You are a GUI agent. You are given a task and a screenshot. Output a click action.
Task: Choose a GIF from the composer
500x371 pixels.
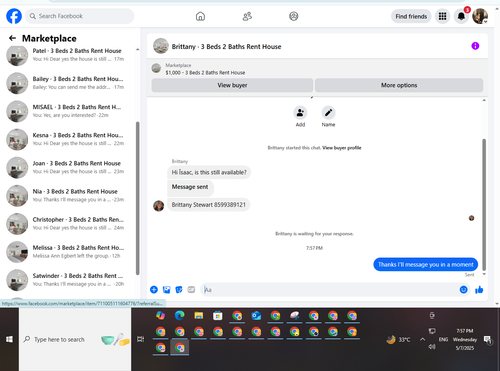[x=191, y=289]
